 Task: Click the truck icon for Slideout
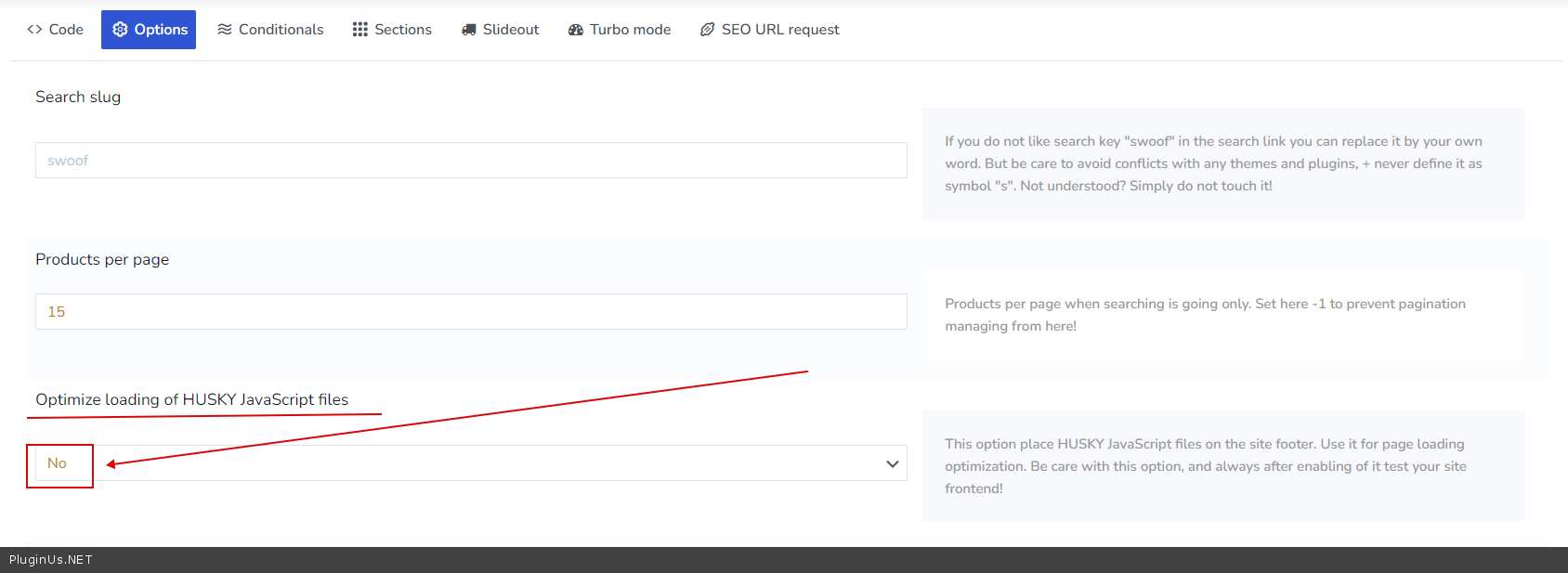coord(469,30)
